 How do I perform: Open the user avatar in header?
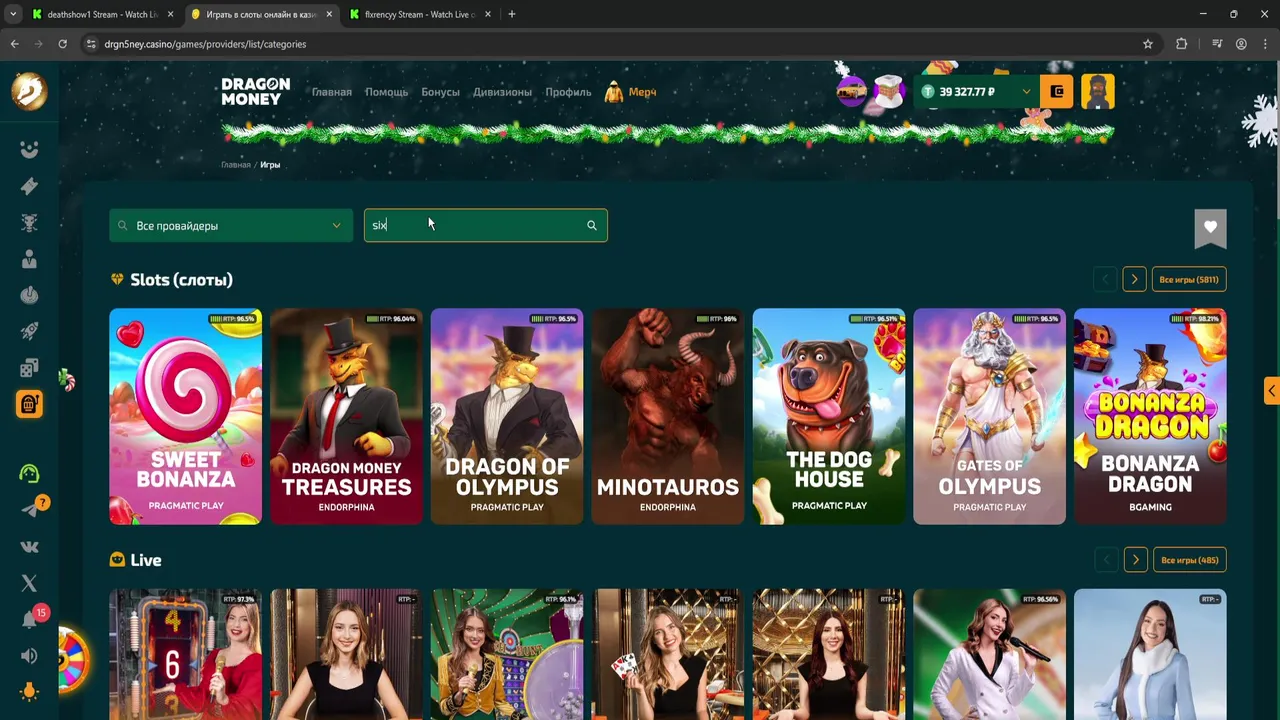point(1097,91)
